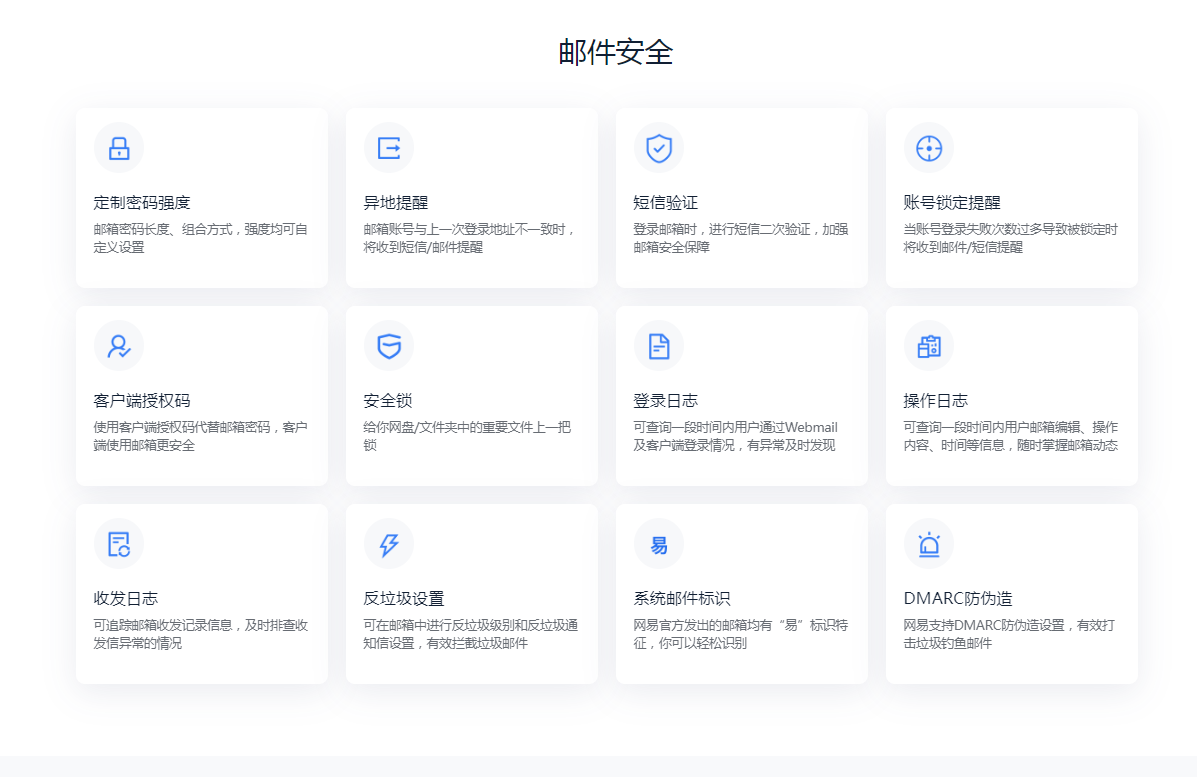
Task: Click the login arrow icon for 异地提醒
Action: pyautogui.click(x=389, y=149)
